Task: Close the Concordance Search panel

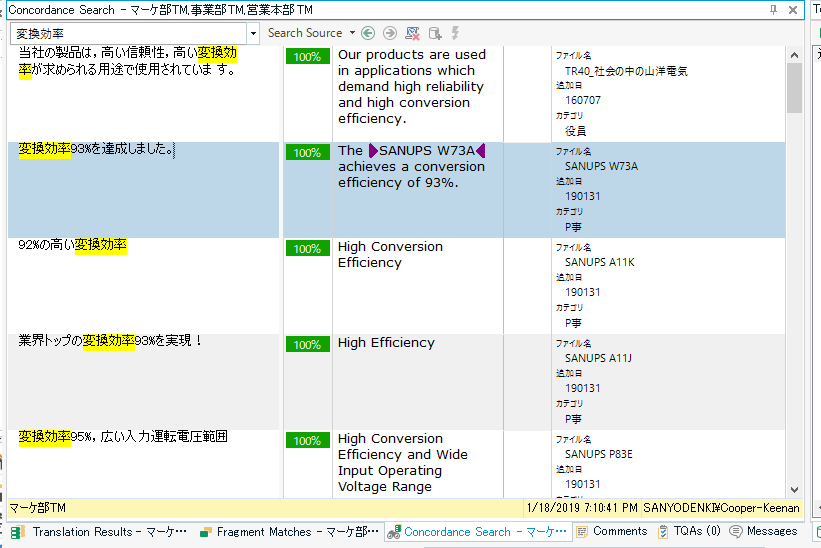Action: 793,10
